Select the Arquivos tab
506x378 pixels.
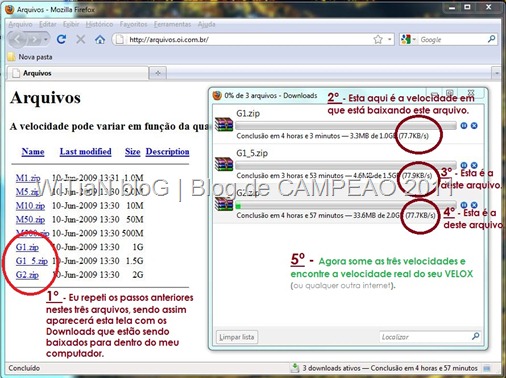78,73
